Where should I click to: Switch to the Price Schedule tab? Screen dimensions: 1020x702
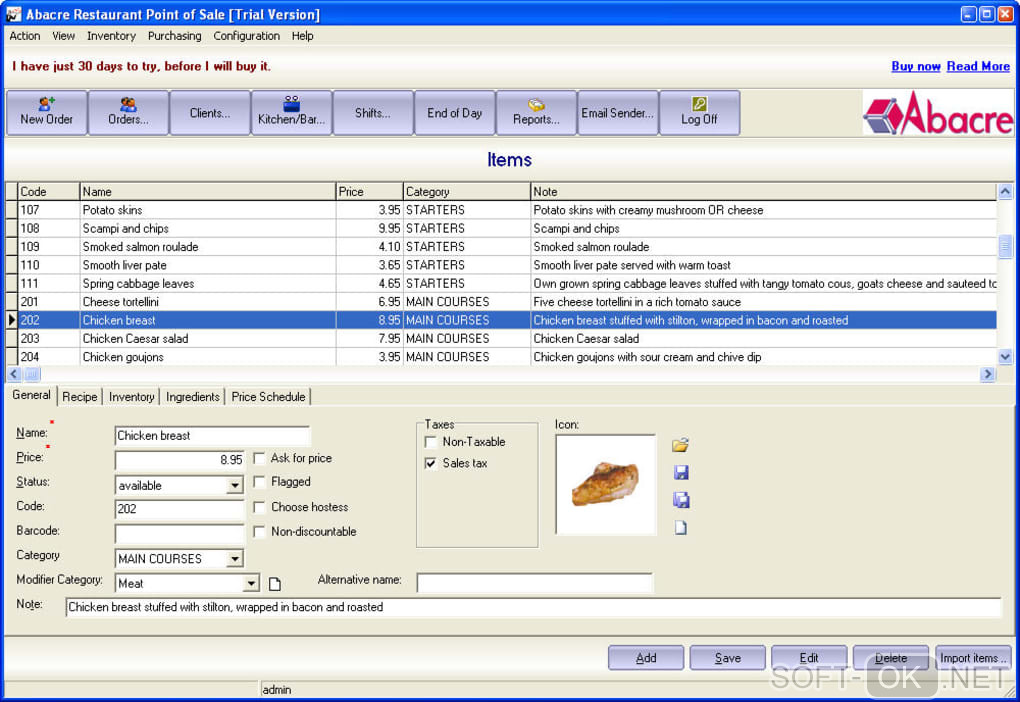[268, 396]
